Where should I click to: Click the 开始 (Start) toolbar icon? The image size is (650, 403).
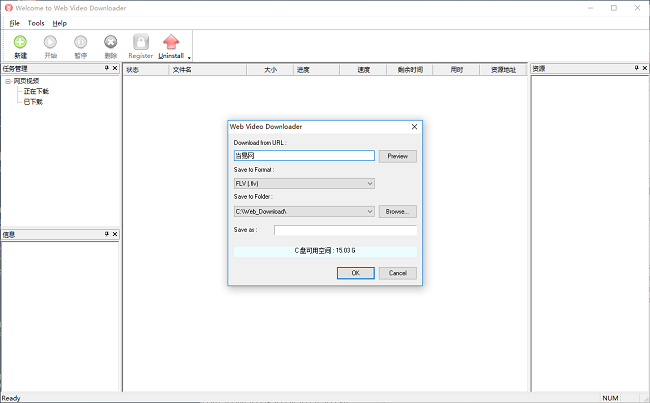tap(50, 42)
